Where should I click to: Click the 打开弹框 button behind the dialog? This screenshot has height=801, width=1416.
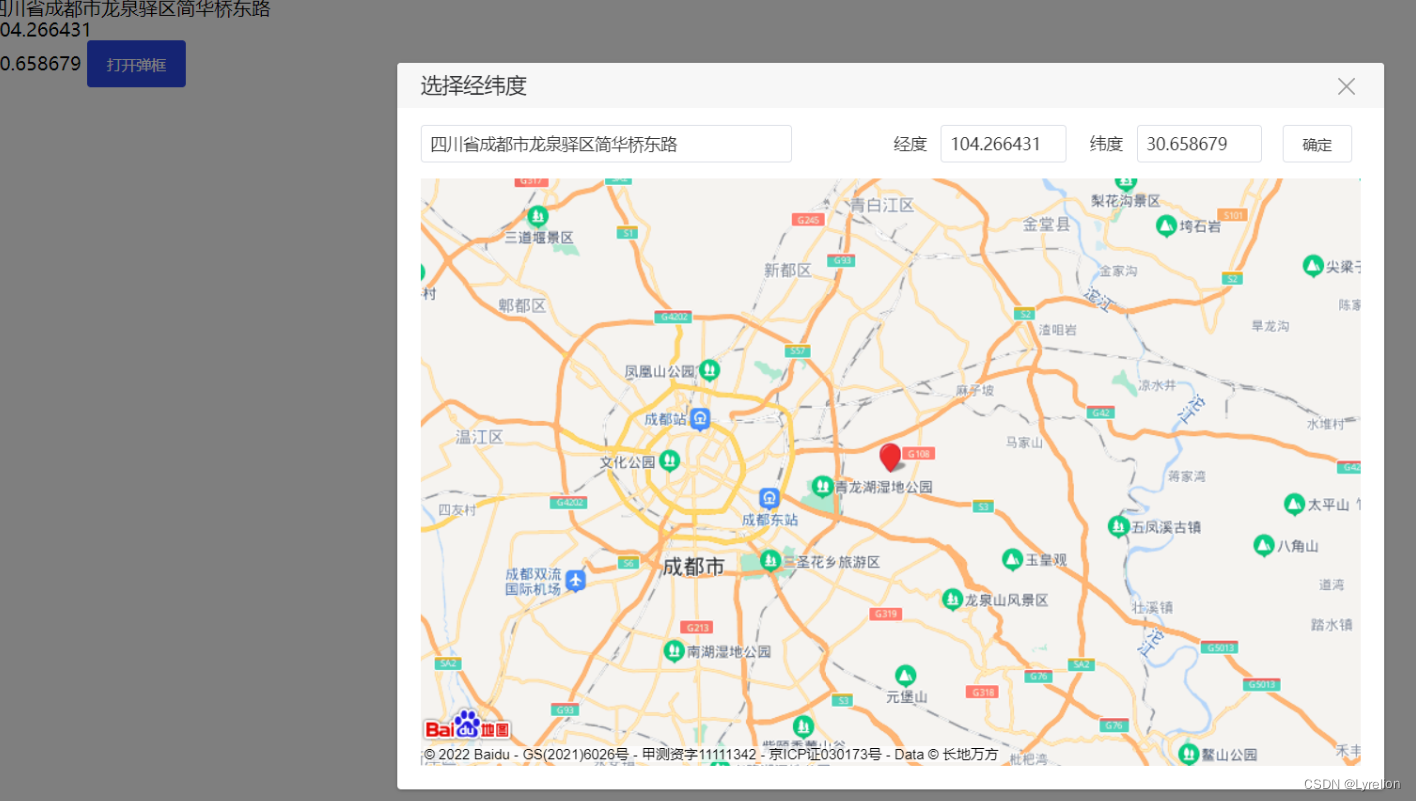pyautogui.click(x=136, y=64)
